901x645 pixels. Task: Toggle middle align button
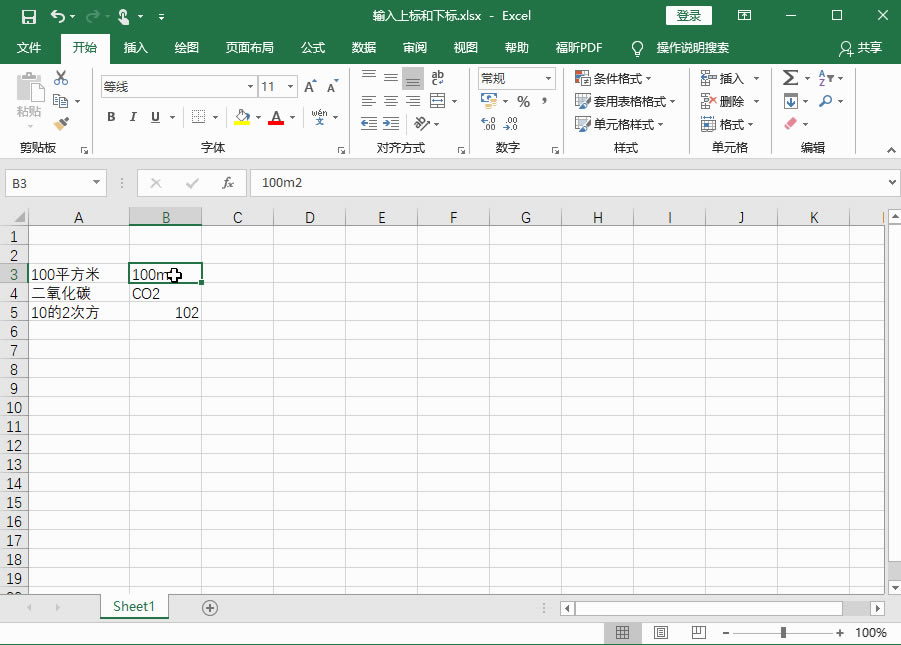point(391,78)
